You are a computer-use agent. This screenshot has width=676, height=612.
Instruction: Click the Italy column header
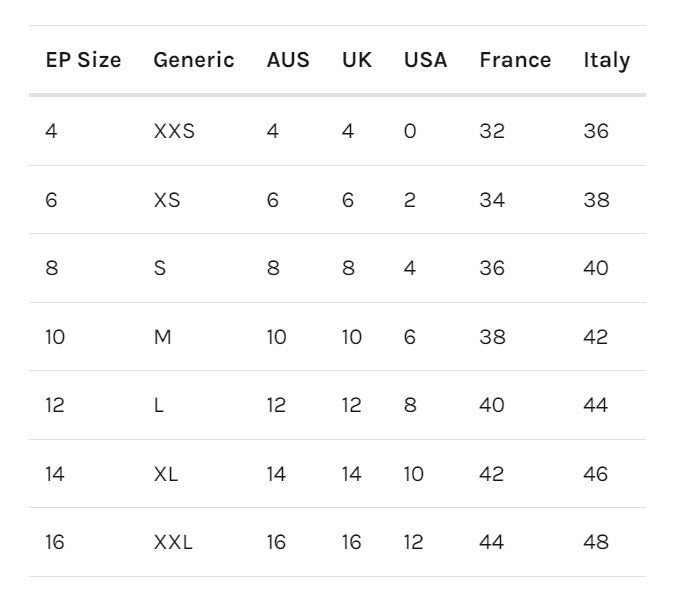[x=606, y=60]
